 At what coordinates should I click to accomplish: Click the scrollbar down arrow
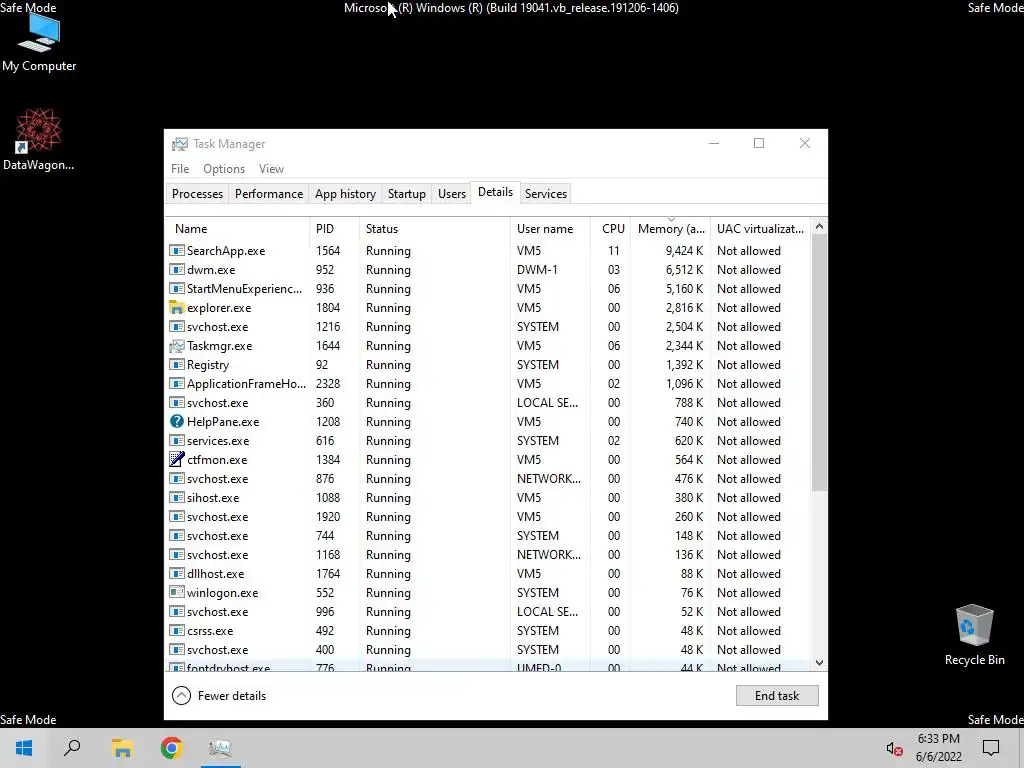[819, 663]
